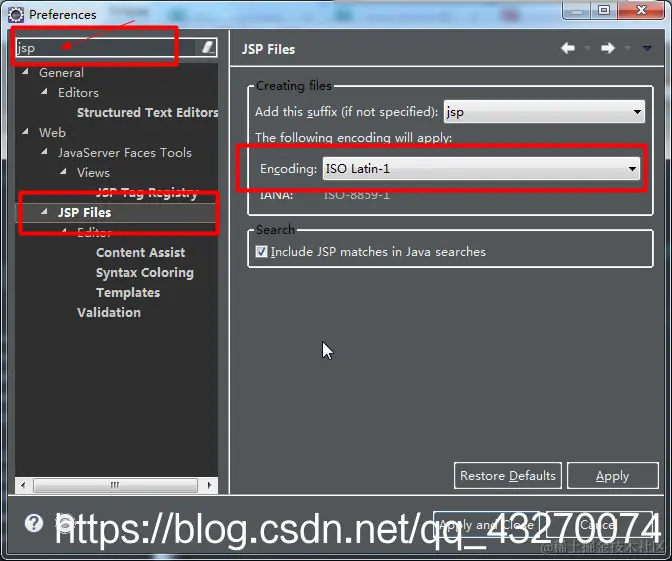Minimize the Preferences window
672x561 pixels.
577,10
